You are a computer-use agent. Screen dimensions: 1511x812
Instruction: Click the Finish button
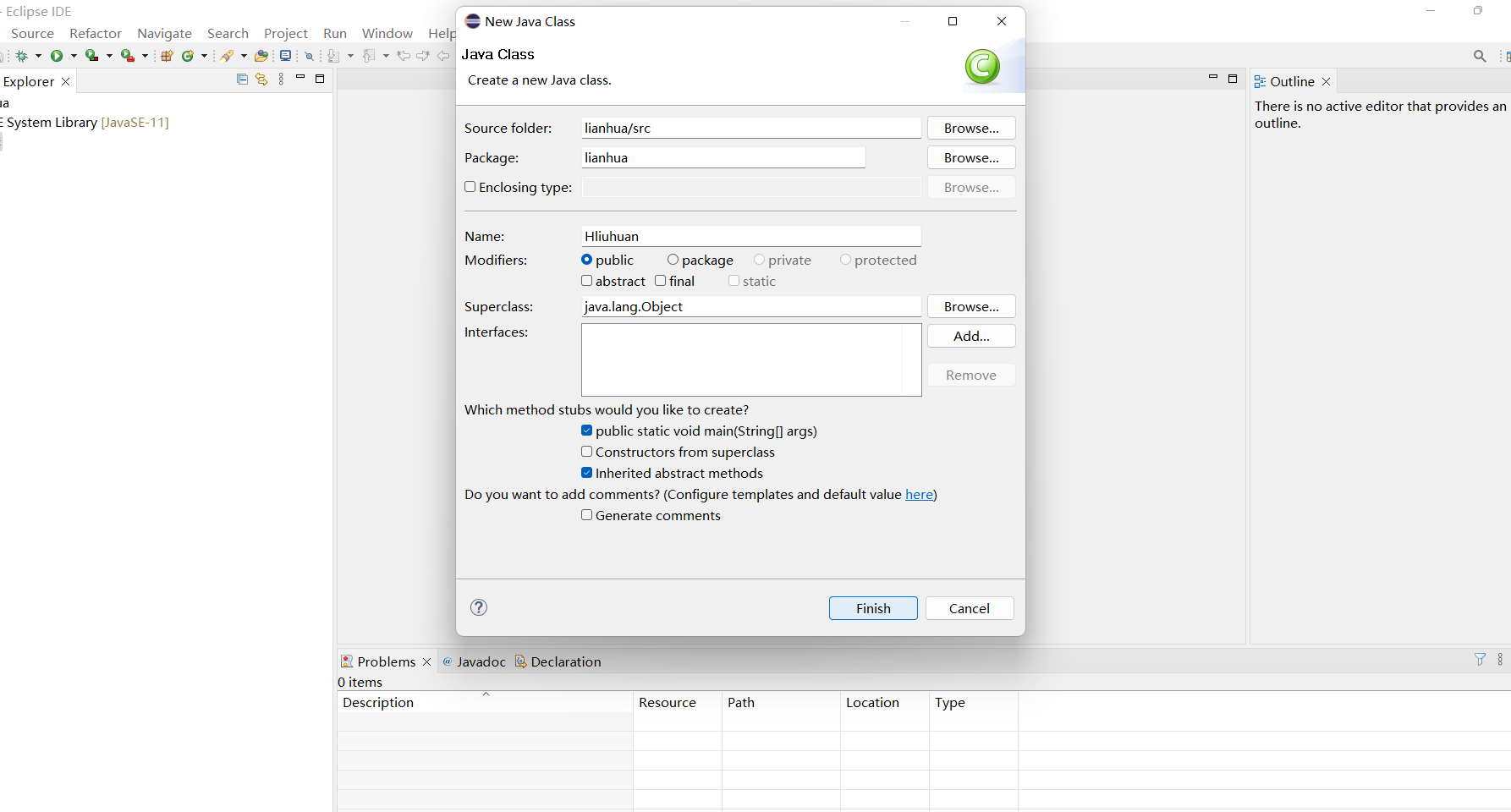[x=873, y=608]
